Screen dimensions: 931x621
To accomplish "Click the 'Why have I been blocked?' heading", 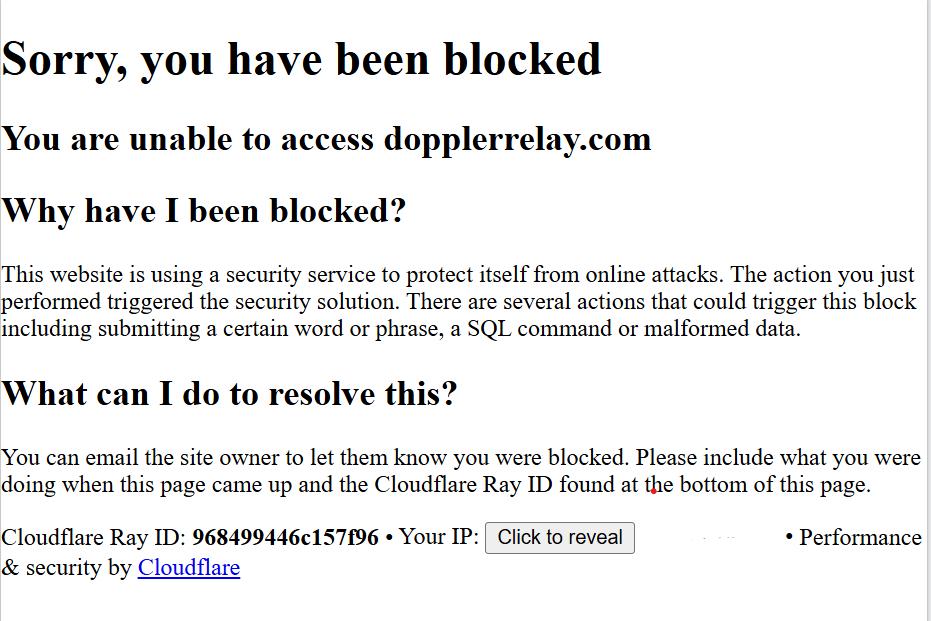I will [x=204, y=211].
